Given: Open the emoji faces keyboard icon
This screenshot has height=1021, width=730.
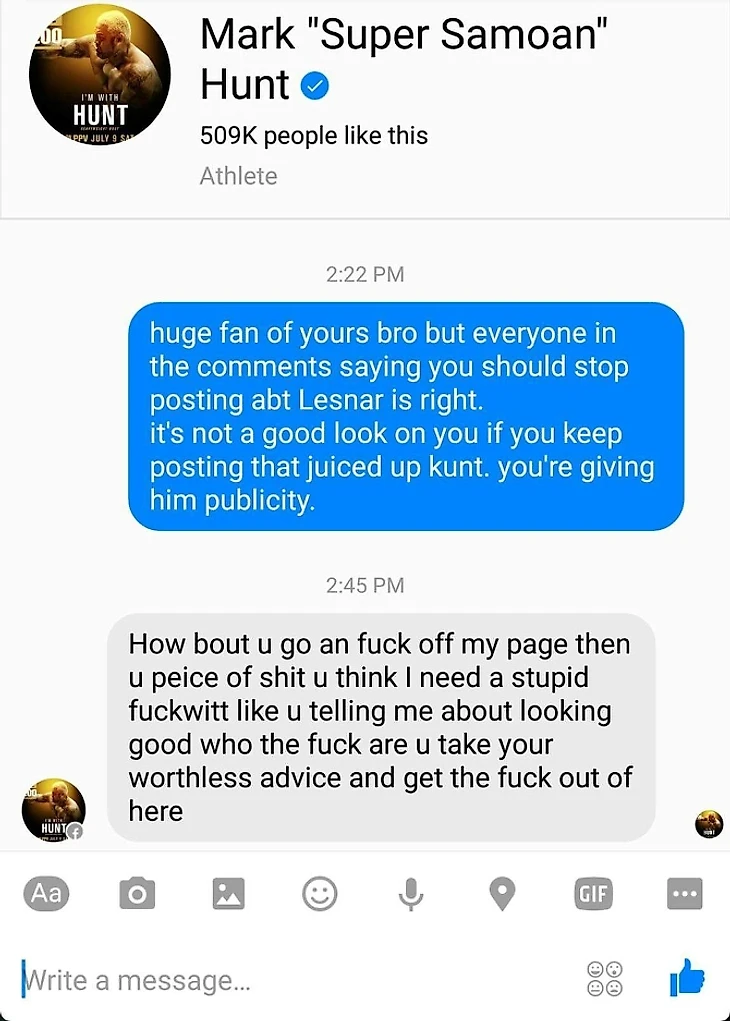Looking at the screenshot, I should [605, 979].
